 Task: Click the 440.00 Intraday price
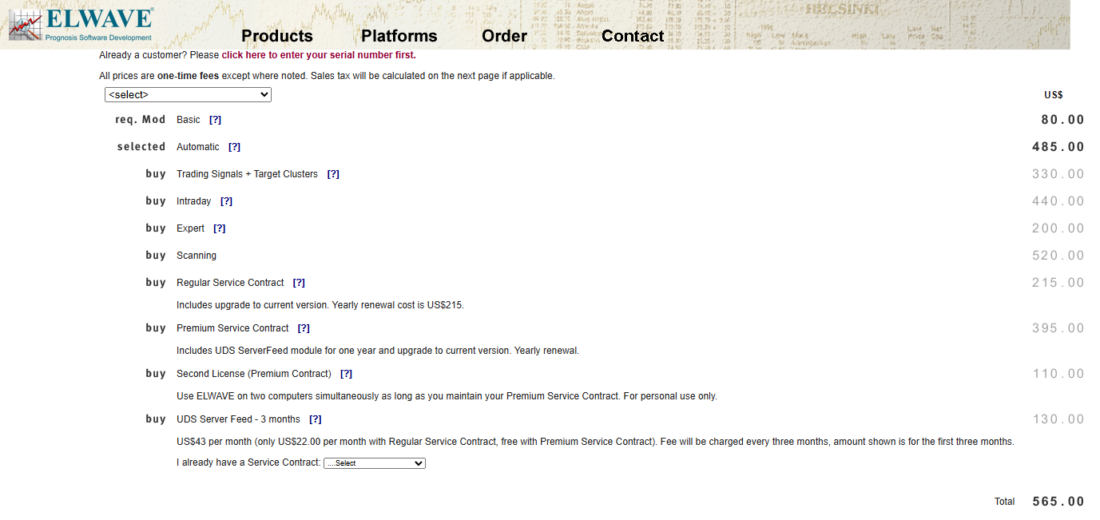pos(1058,201)
